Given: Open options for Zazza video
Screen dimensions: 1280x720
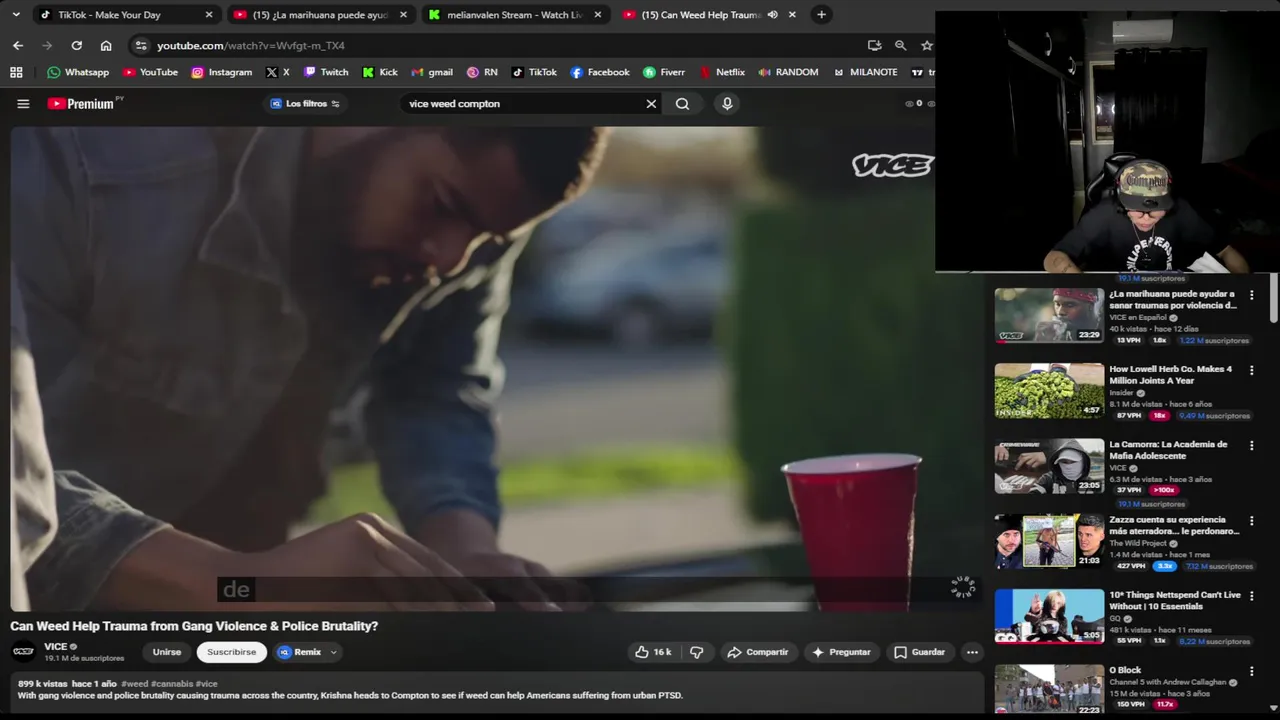Looking at the screenshot, I should 1251,521.
